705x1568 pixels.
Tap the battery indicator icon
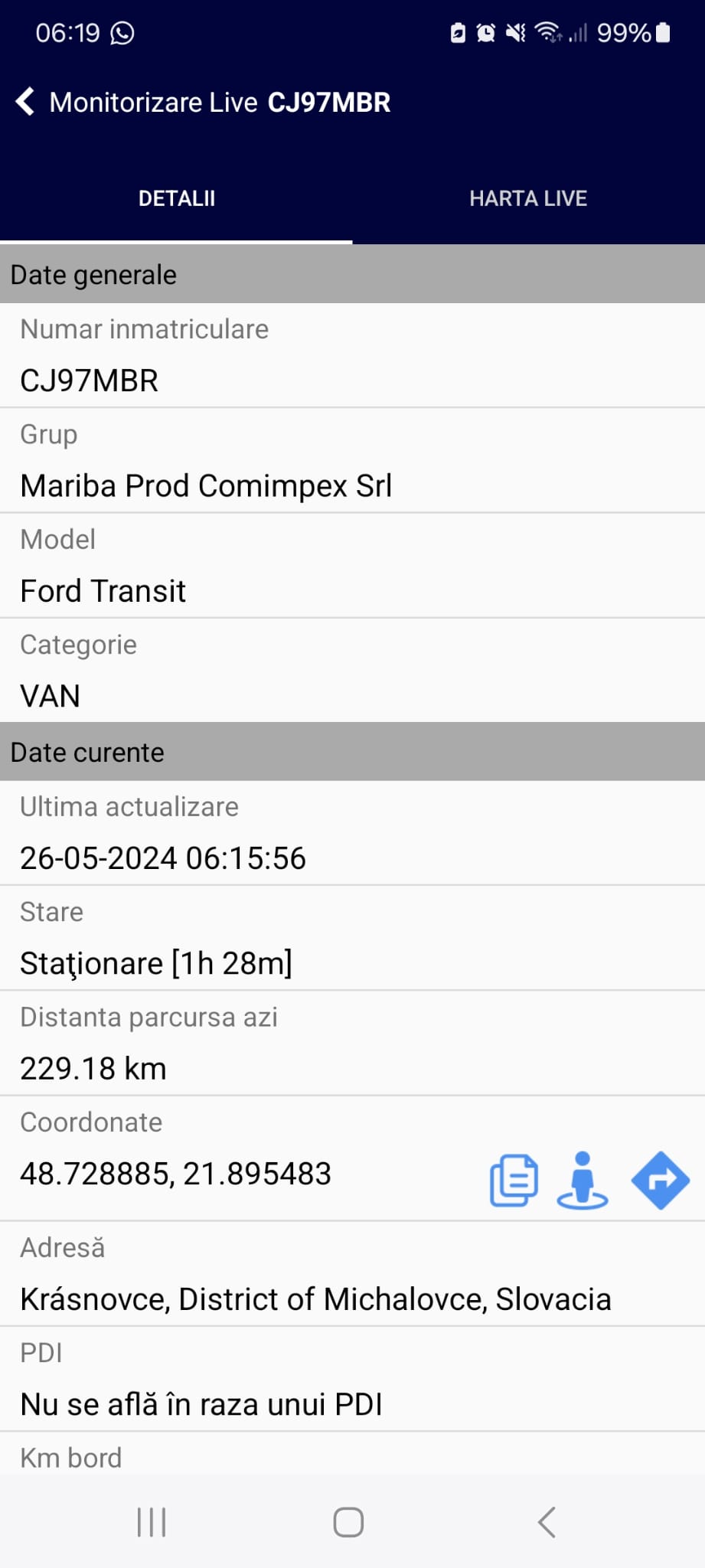click(663, 33)
